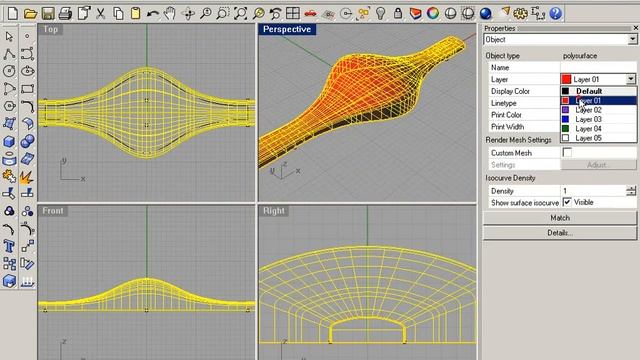The width and height of the screenshot is (640, 360).
Task: Select the Polygon tool in sidebar
Action: click(9, 106)
